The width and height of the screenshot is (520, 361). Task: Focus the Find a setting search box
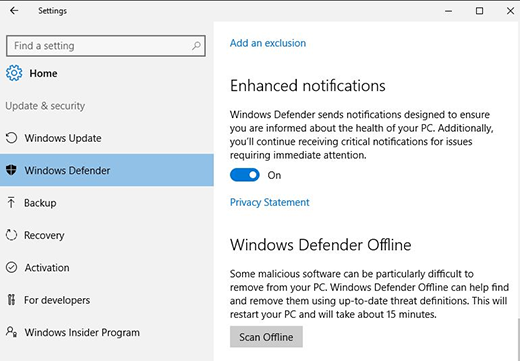pos(106,46)
